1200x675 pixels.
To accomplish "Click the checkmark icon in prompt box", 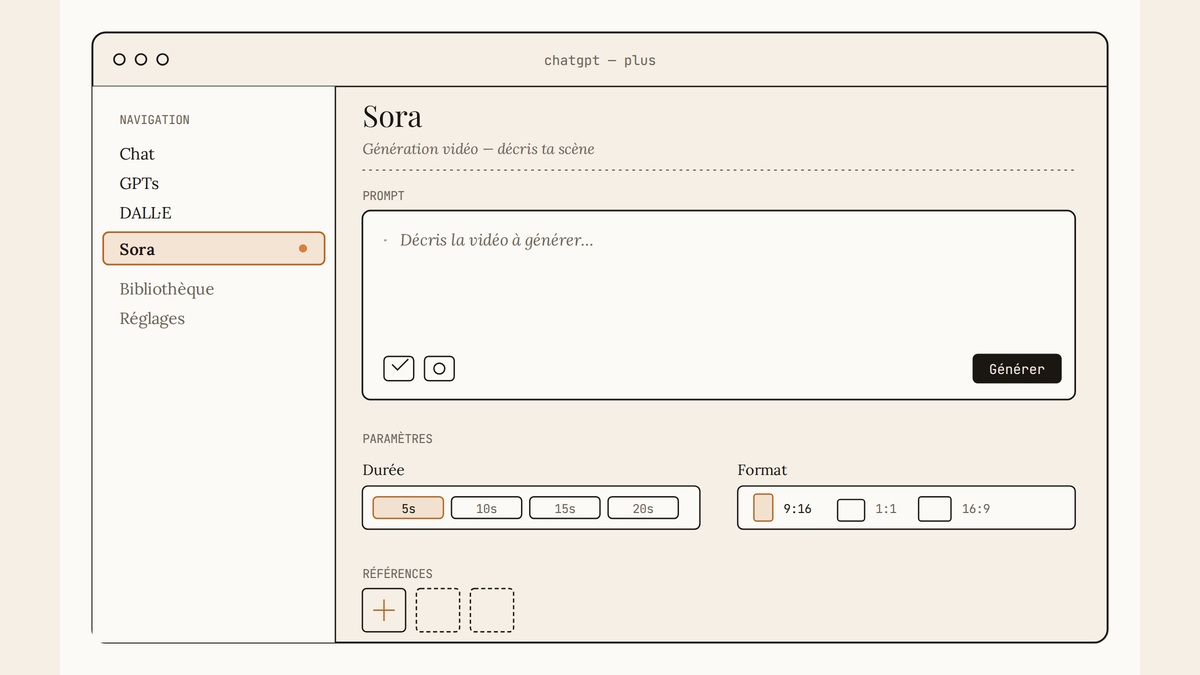I will [x=399, y=368].
